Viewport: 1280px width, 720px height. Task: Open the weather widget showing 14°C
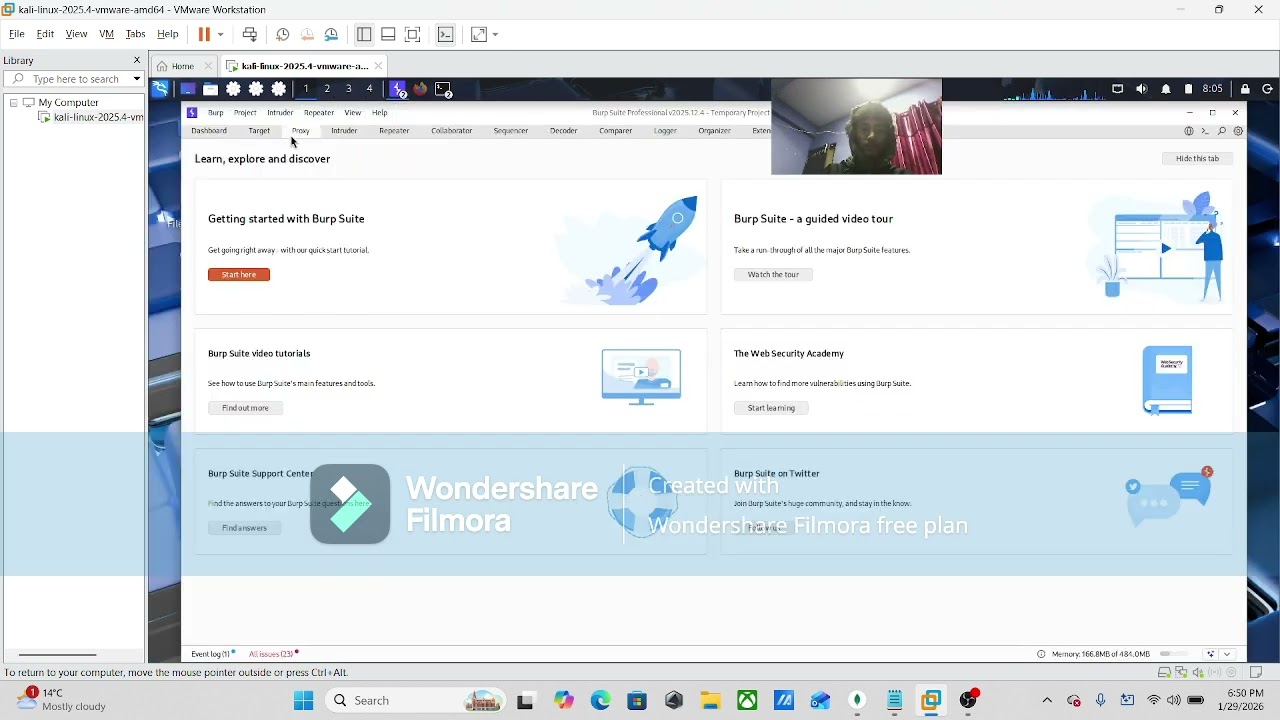tap(62, 700)
